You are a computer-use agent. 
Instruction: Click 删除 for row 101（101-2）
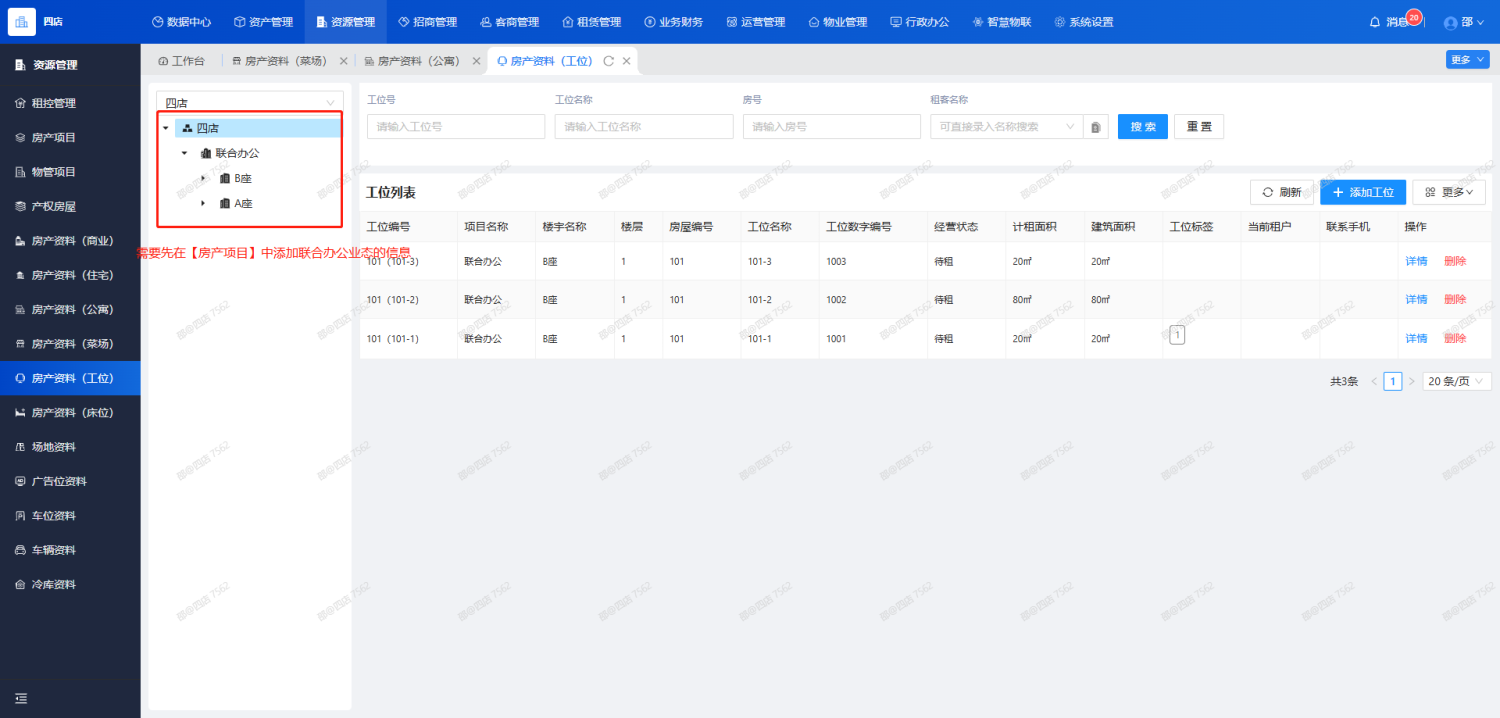[x=1455, y=300]
